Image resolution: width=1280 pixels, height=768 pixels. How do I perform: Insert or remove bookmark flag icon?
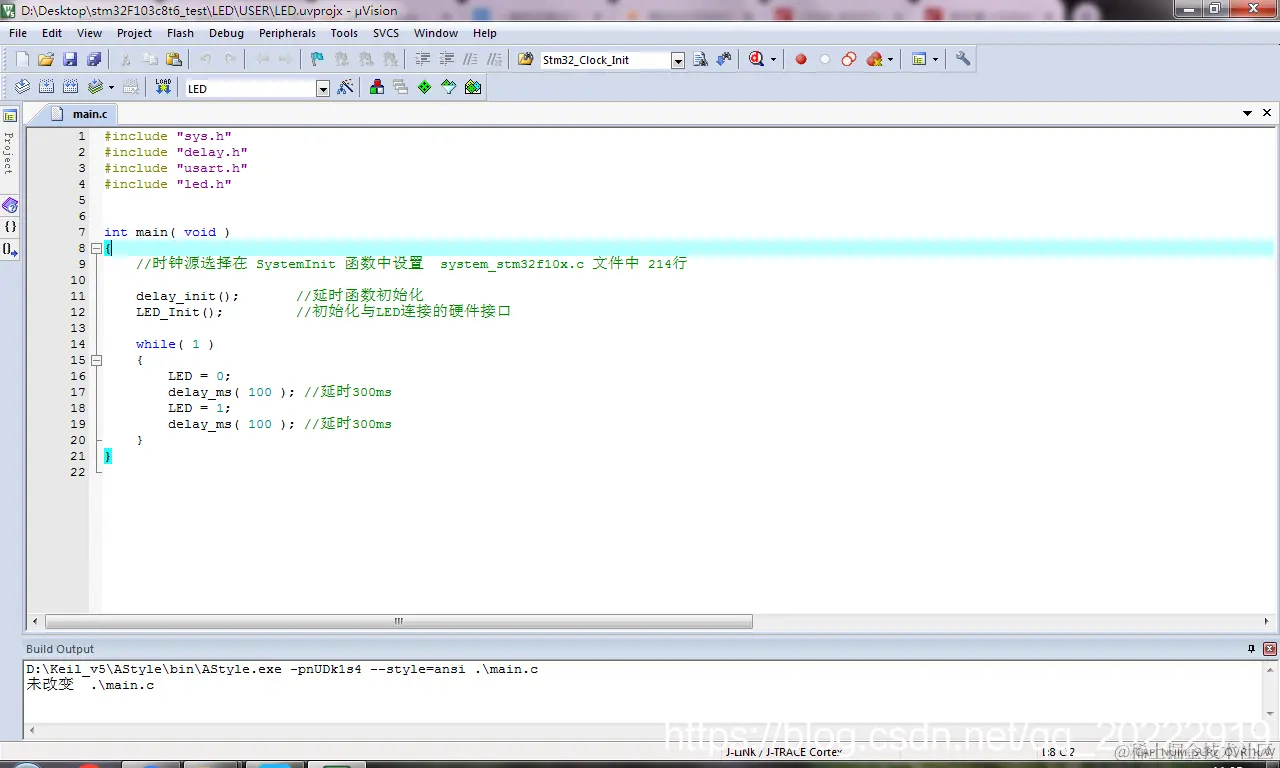pos(317,60)
